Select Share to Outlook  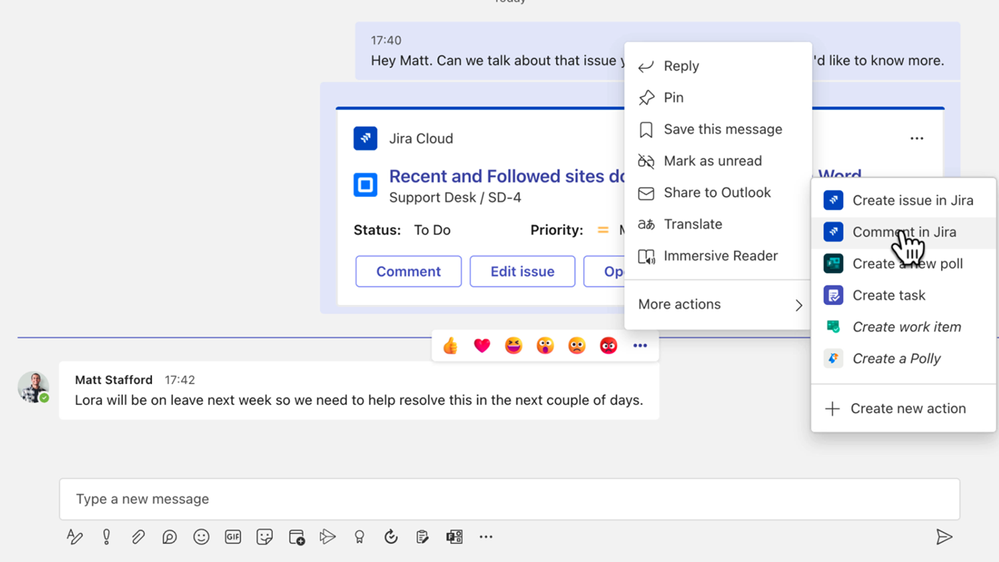(x=719, y=192)
